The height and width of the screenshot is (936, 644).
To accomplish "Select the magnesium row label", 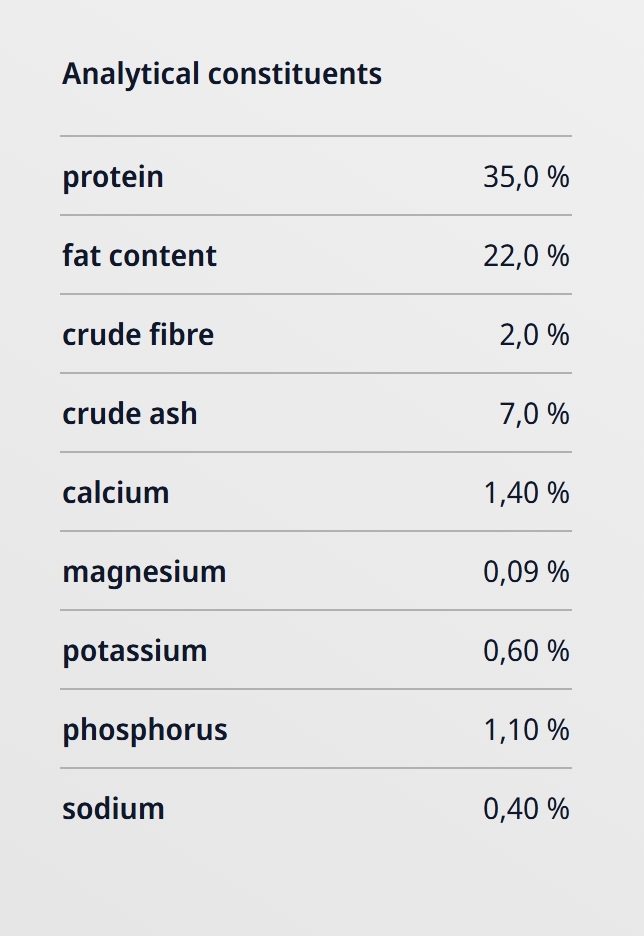I will 144,572.
